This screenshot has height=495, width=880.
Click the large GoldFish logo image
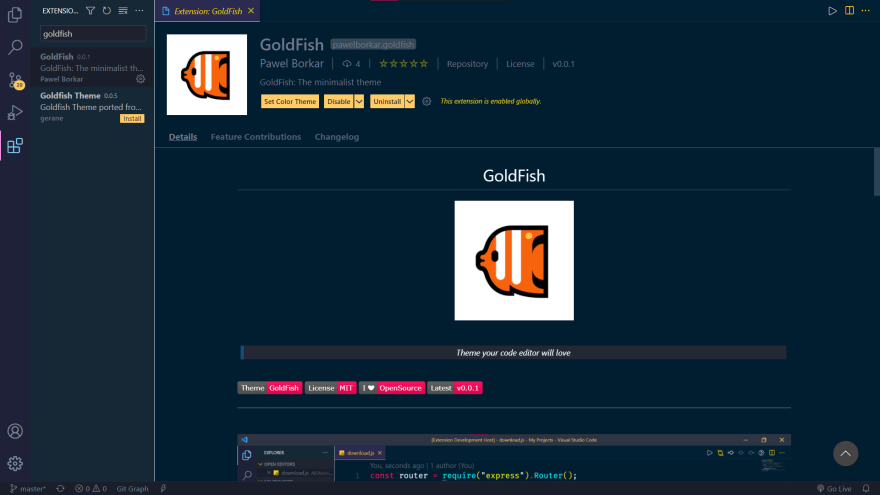[x=514, y=260]
